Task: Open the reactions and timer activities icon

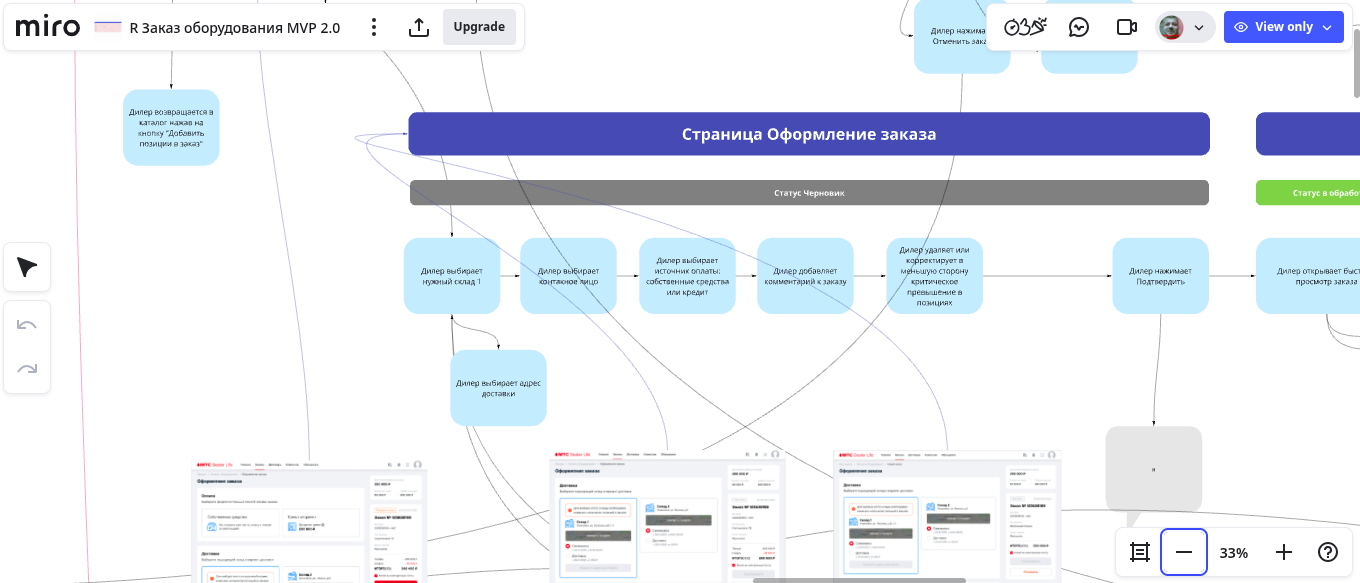Action: [1025, 27]
